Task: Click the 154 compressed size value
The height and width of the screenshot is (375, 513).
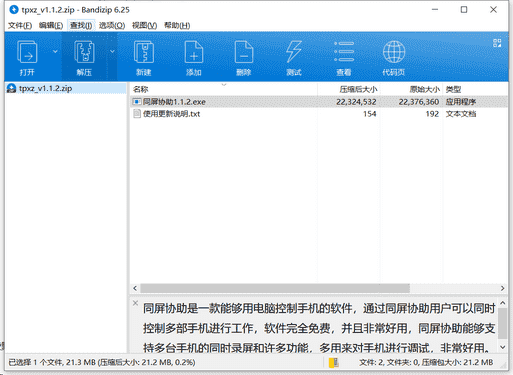Action: [x=370, y=114]
